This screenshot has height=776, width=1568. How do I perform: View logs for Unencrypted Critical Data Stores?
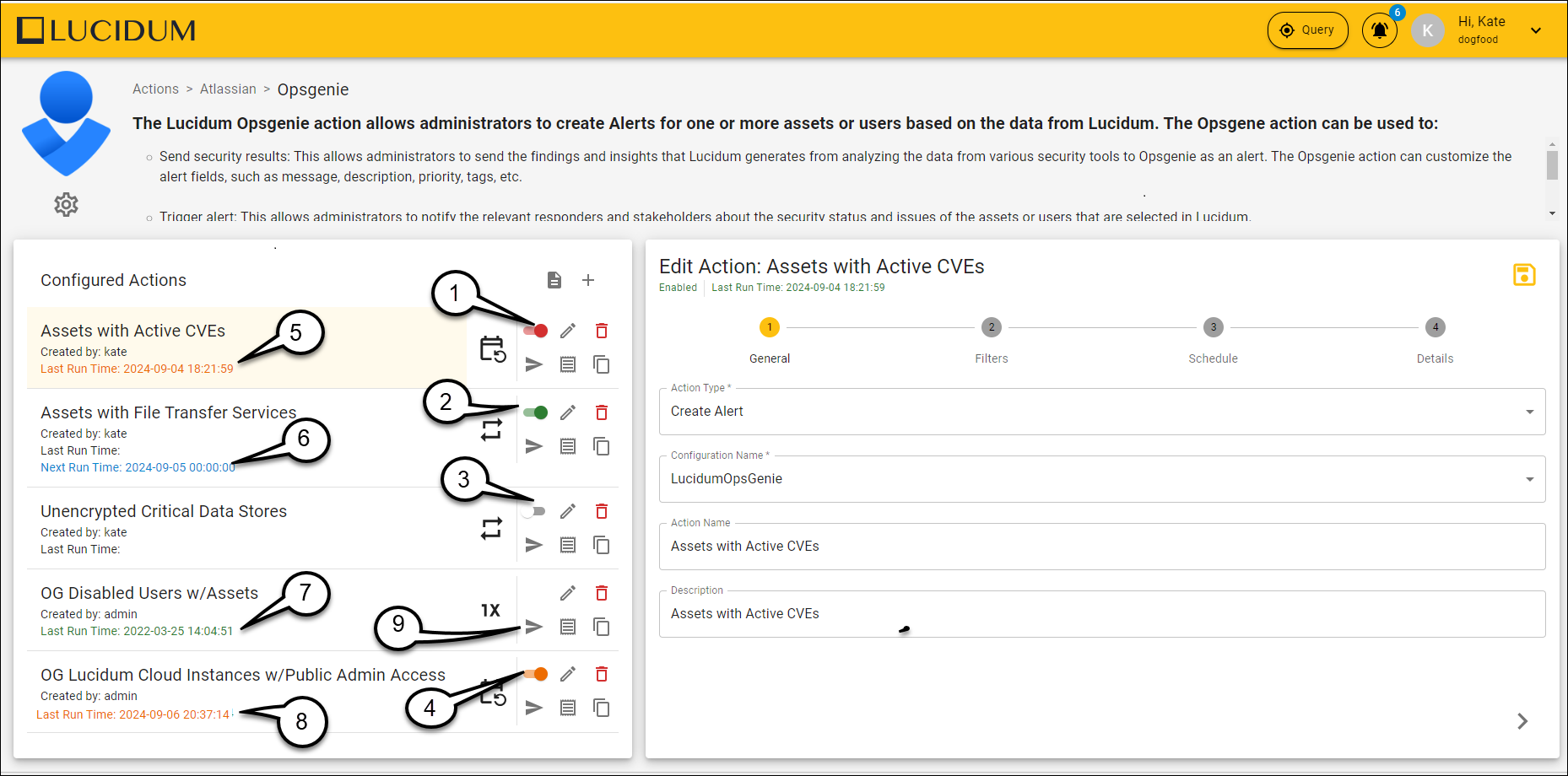click(568, 545)
